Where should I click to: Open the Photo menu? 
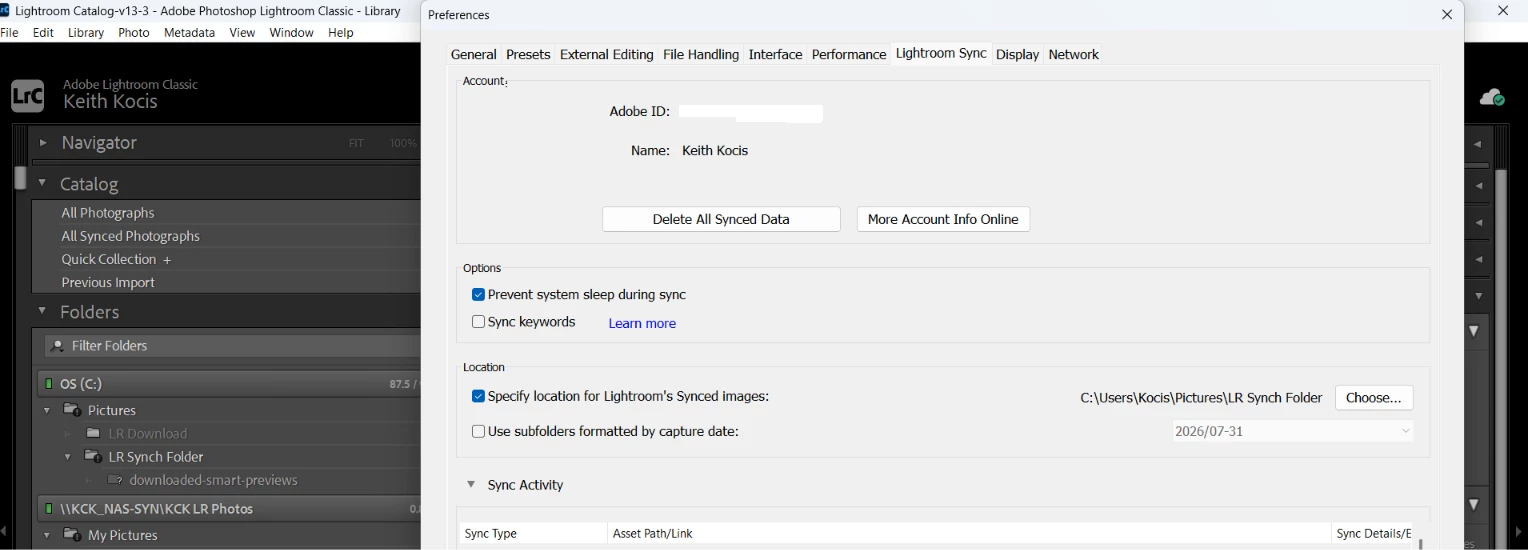[x=133, y=32]
